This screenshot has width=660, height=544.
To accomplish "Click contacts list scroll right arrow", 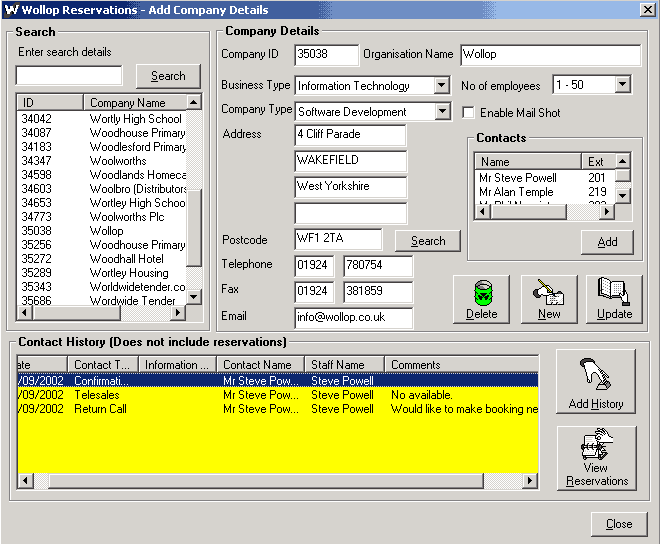I will tap(607, 212).
